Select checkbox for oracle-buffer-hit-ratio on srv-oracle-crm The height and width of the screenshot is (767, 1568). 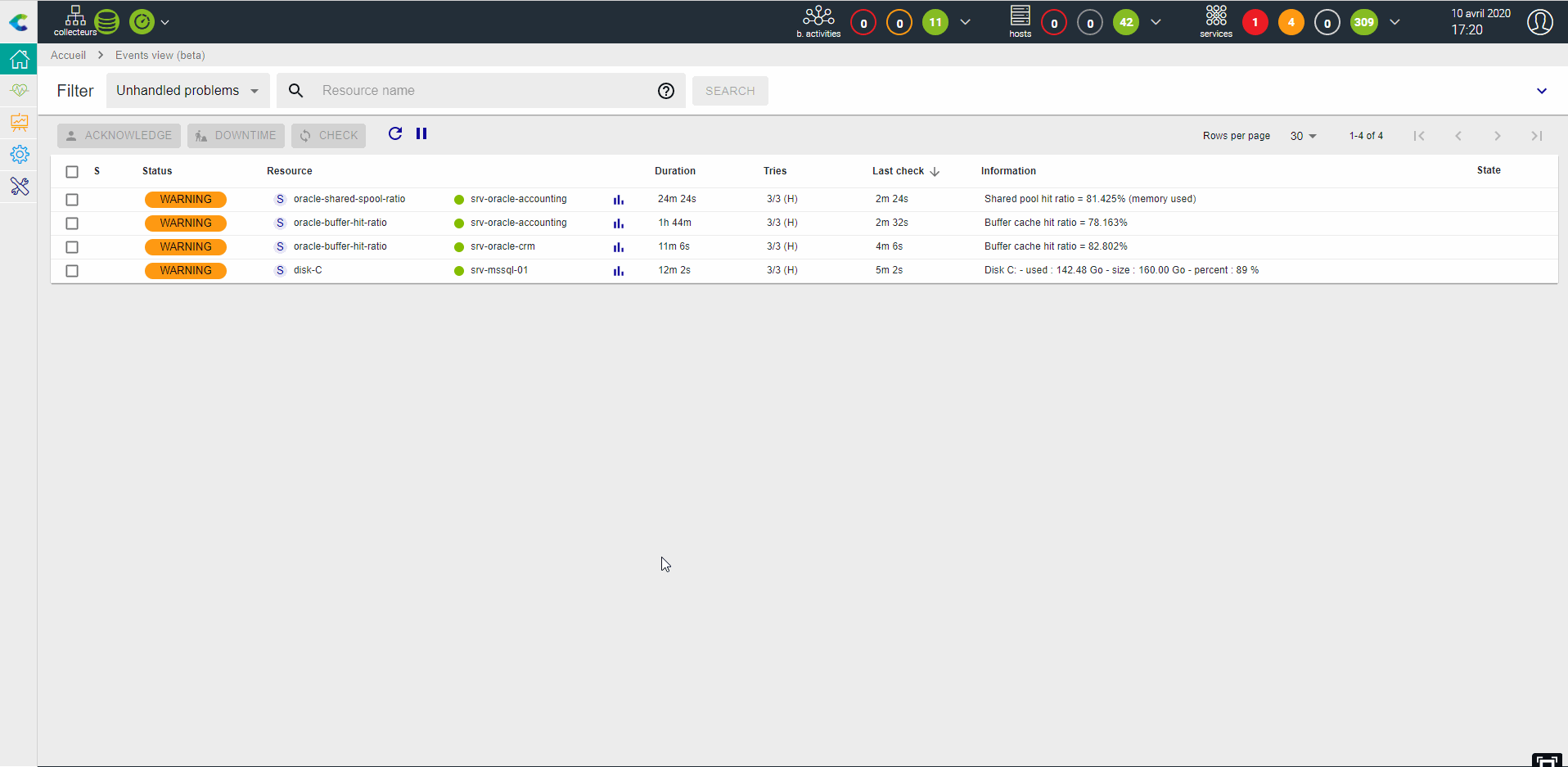(72, 247)
